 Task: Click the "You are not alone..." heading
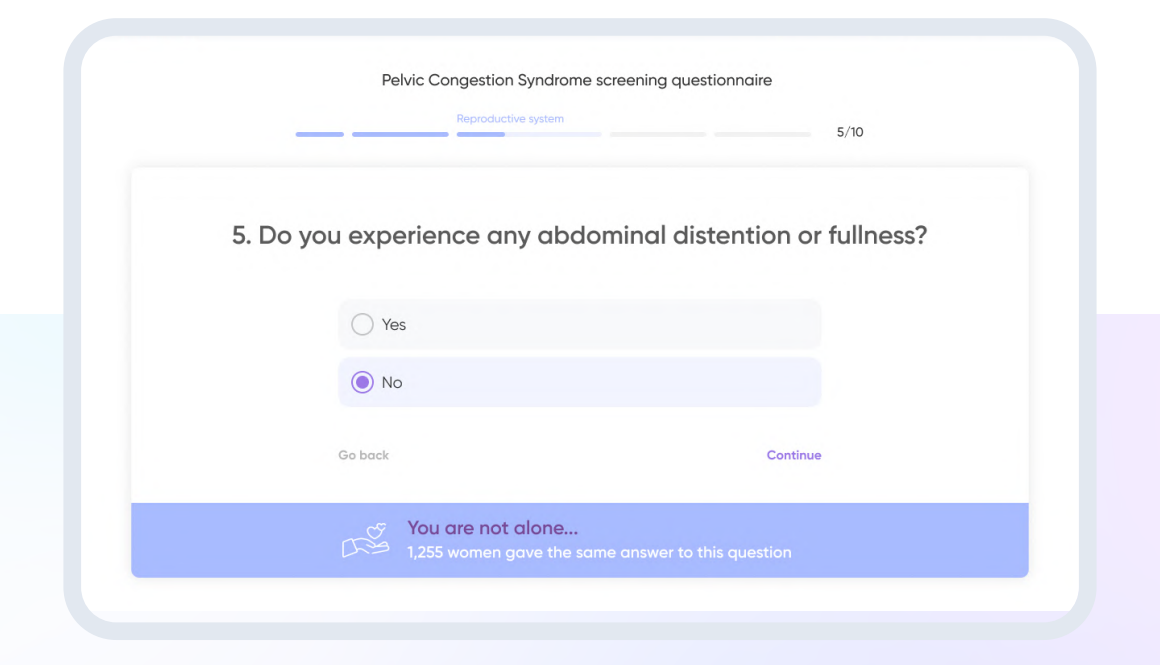pyautogui.click(x=492, y=528)
